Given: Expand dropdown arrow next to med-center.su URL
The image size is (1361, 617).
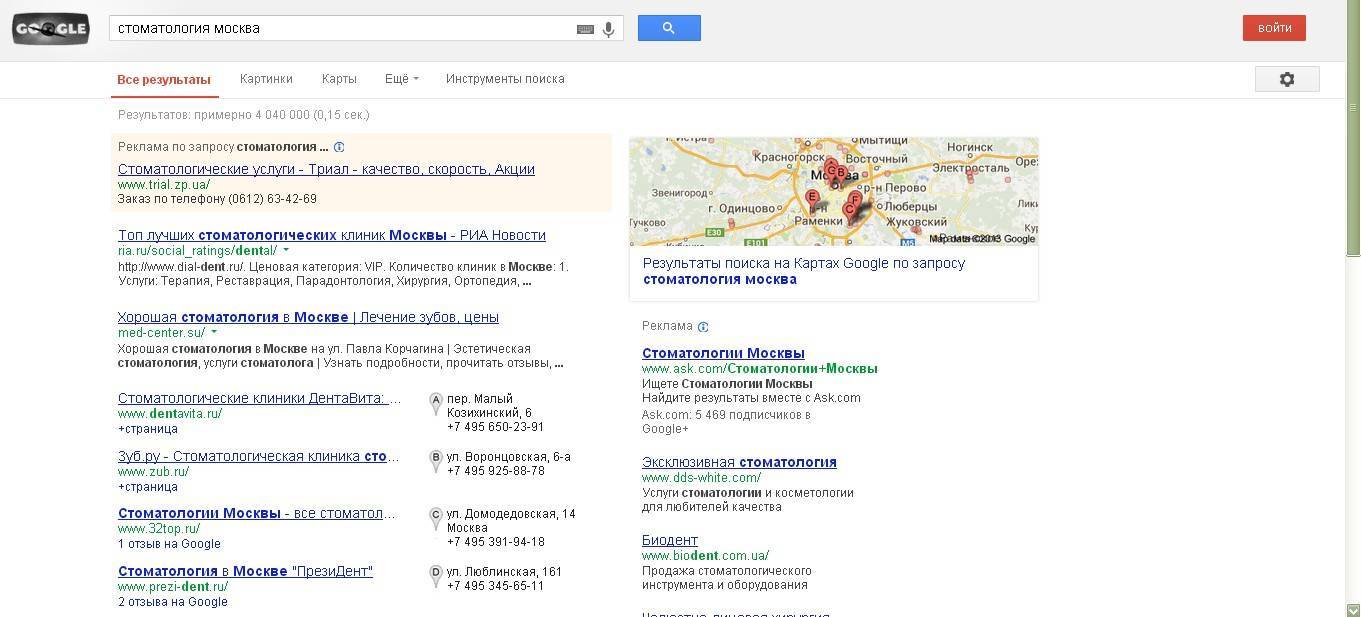Looking at the screenshot, I should tap(214, 333).
